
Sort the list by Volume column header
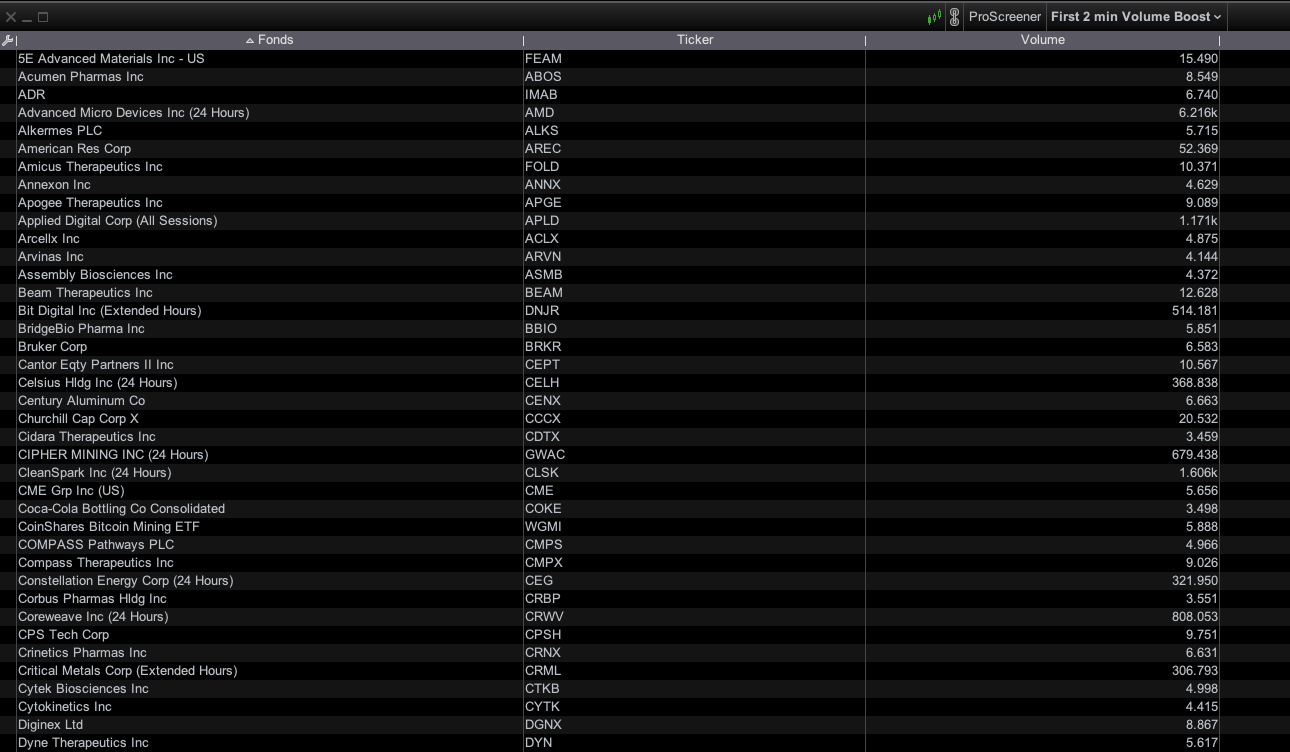(x=1042, y=40)
